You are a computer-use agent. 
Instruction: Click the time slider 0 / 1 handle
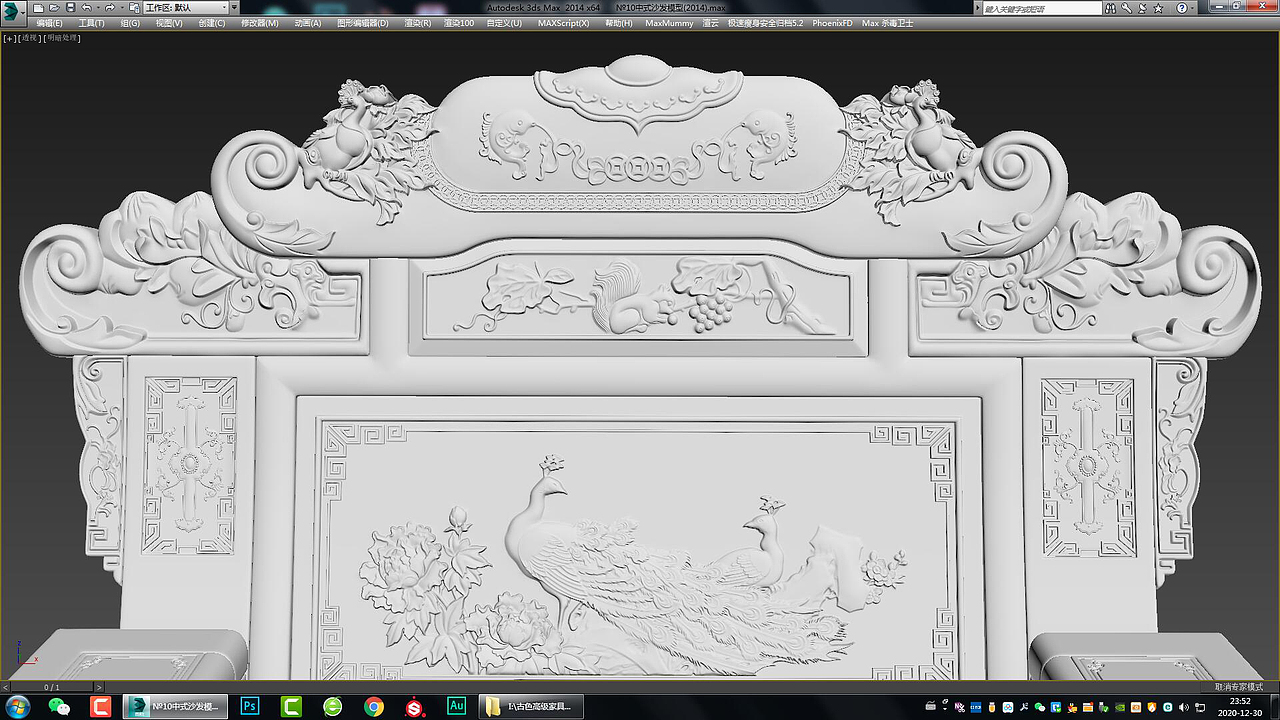pos(52,687)
